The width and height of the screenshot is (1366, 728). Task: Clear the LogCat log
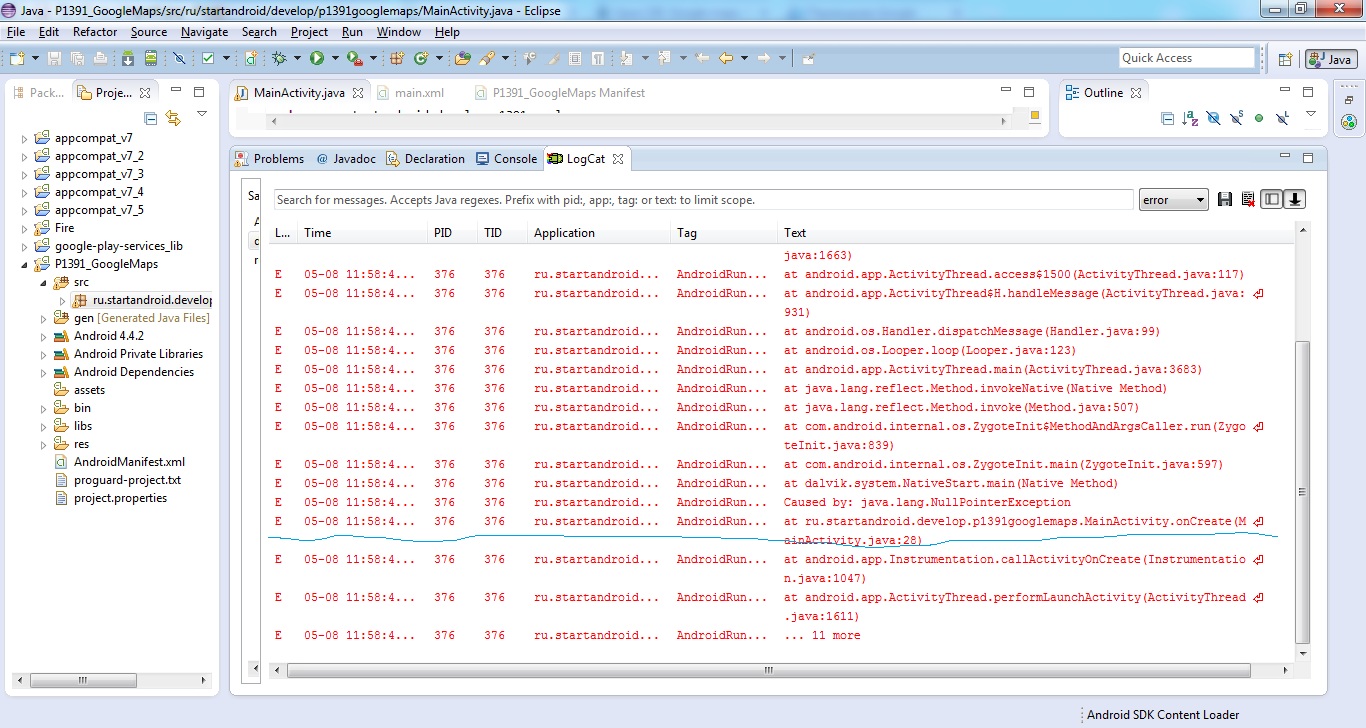click(1248, 200)
